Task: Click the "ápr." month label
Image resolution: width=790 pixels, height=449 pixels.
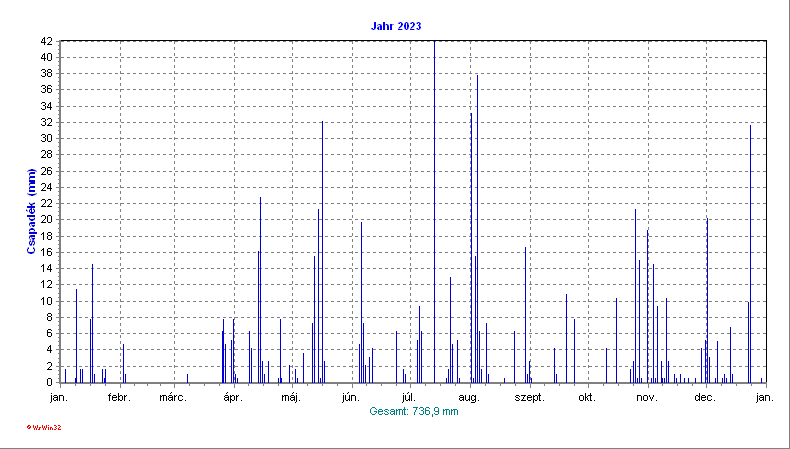Action: click(x=233, y=398)
